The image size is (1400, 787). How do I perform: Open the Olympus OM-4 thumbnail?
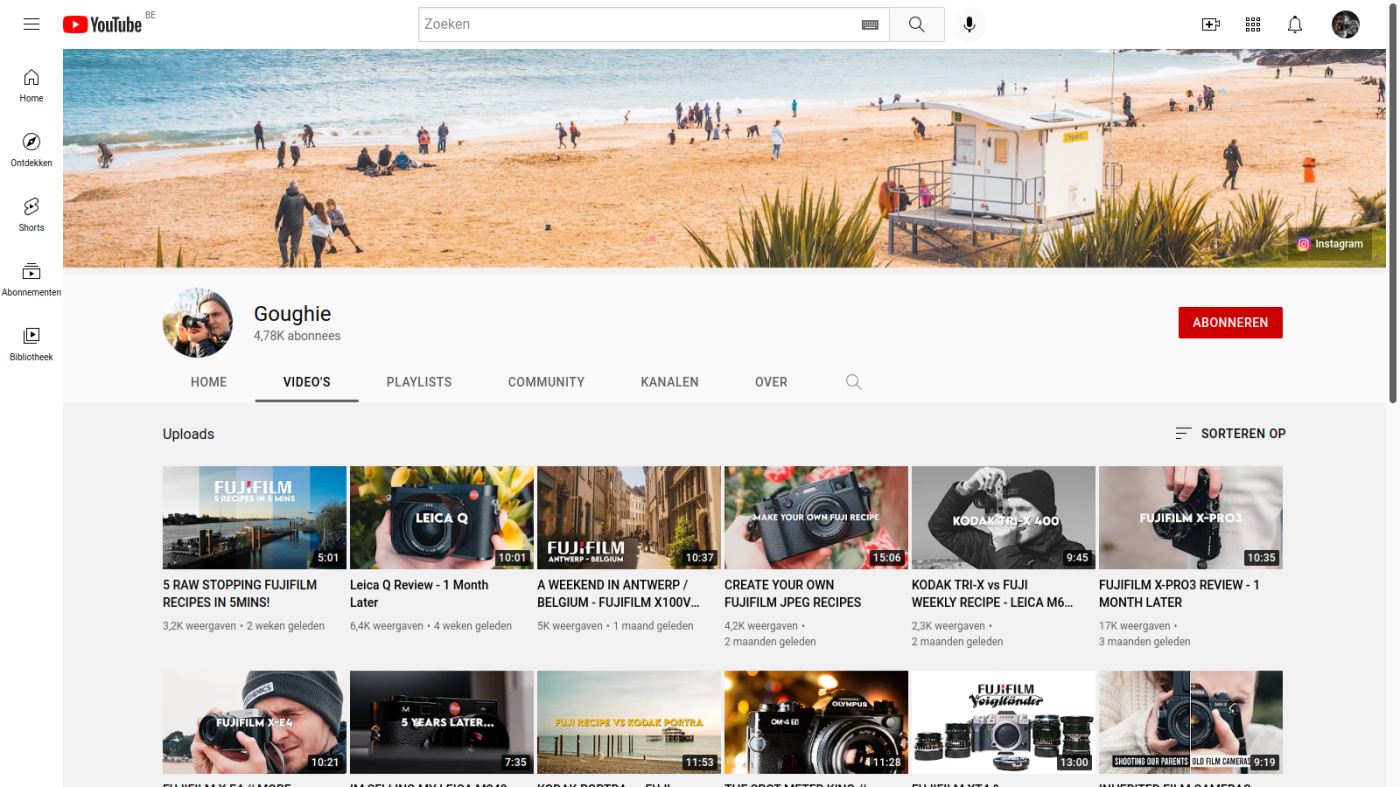tap(816, 722)
